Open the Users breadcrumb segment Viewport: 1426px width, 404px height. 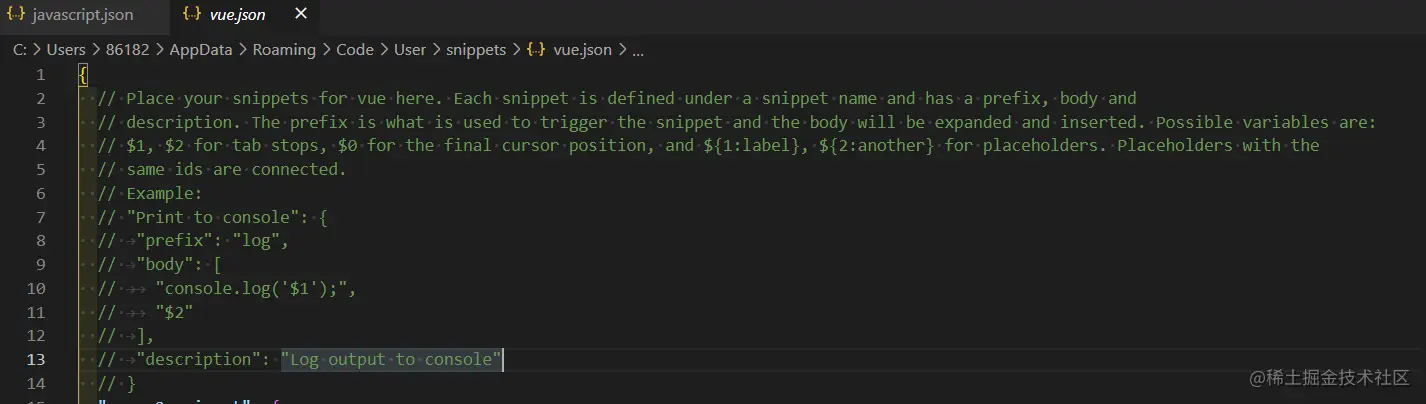[66, 49]
